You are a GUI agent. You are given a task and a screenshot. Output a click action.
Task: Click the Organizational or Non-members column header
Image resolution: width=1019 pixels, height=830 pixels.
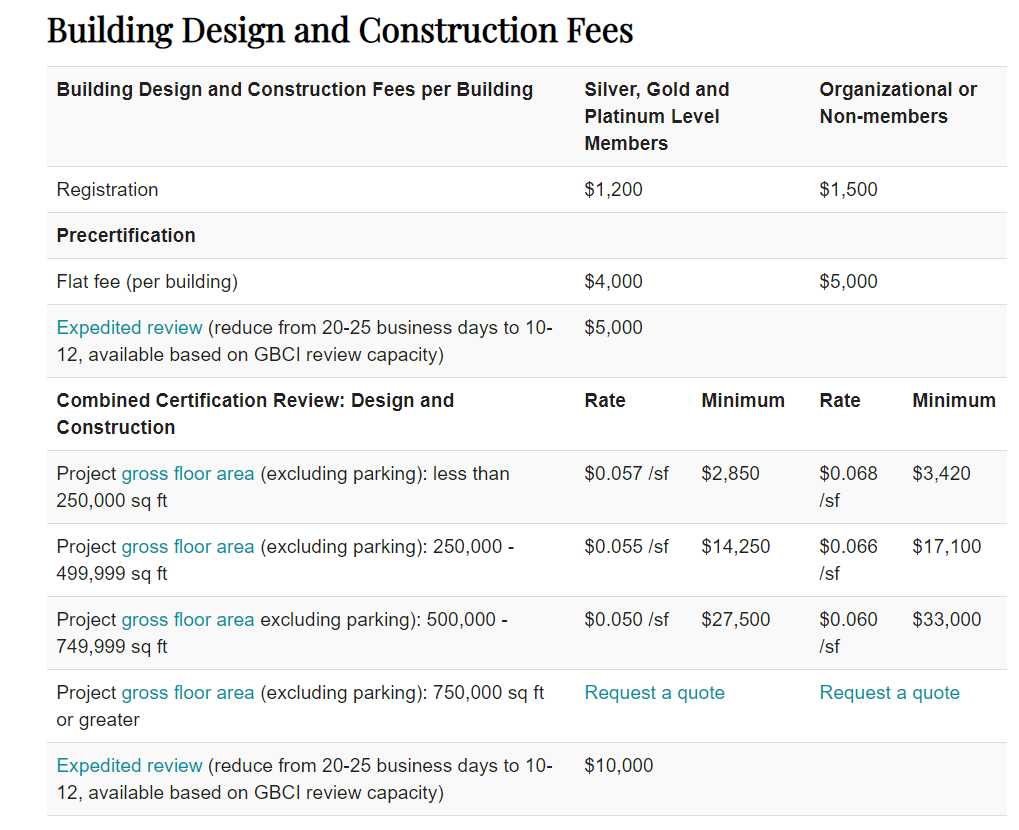click(x=897, y=103)
